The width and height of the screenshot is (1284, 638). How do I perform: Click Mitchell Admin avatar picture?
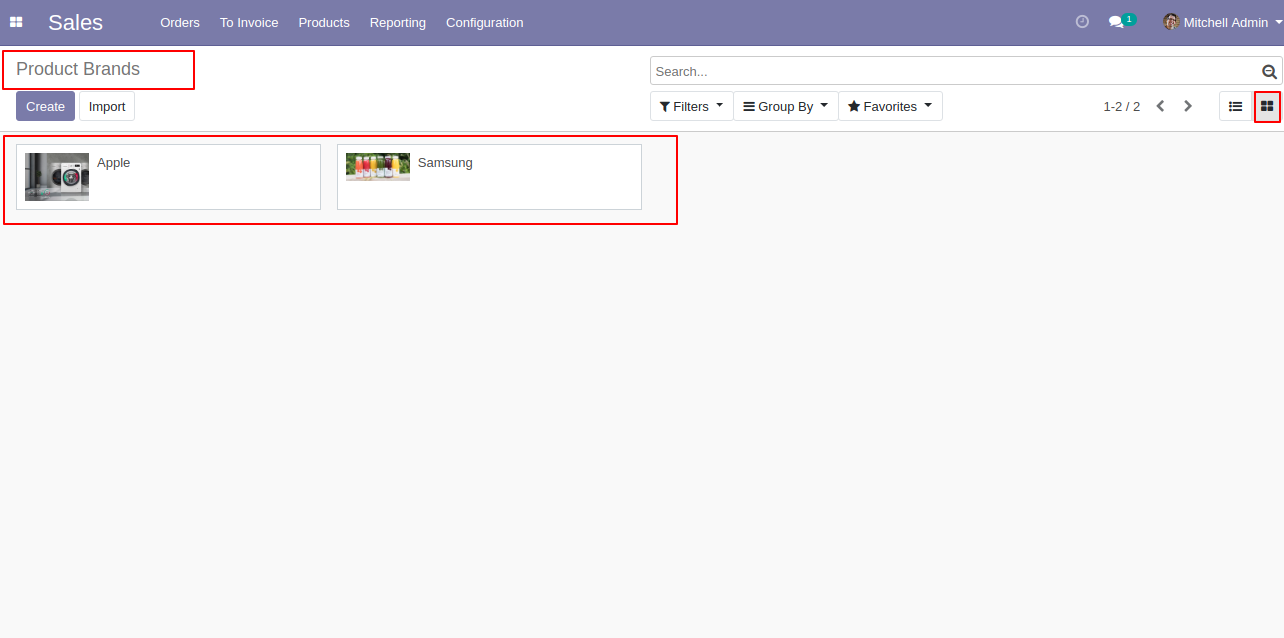click(1171, 22)
